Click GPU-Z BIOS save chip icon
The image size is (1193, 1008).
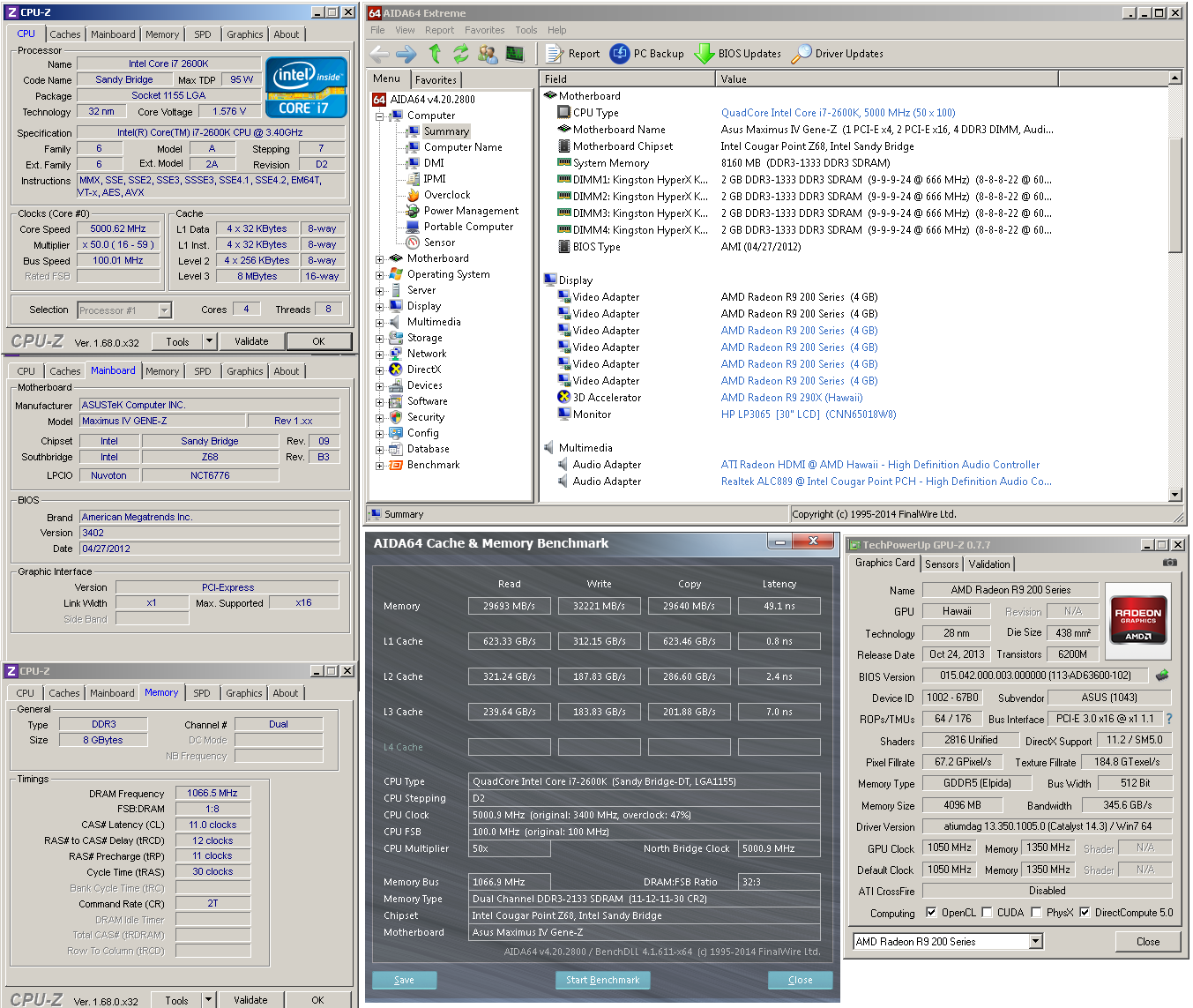pyautogui.click(x=1162, y=676)
